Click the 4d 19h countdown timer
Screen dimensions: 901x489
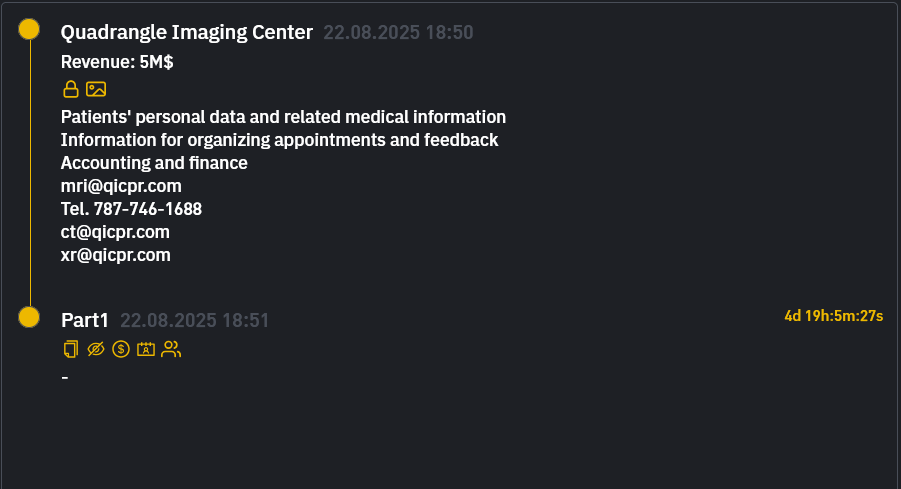833,316
